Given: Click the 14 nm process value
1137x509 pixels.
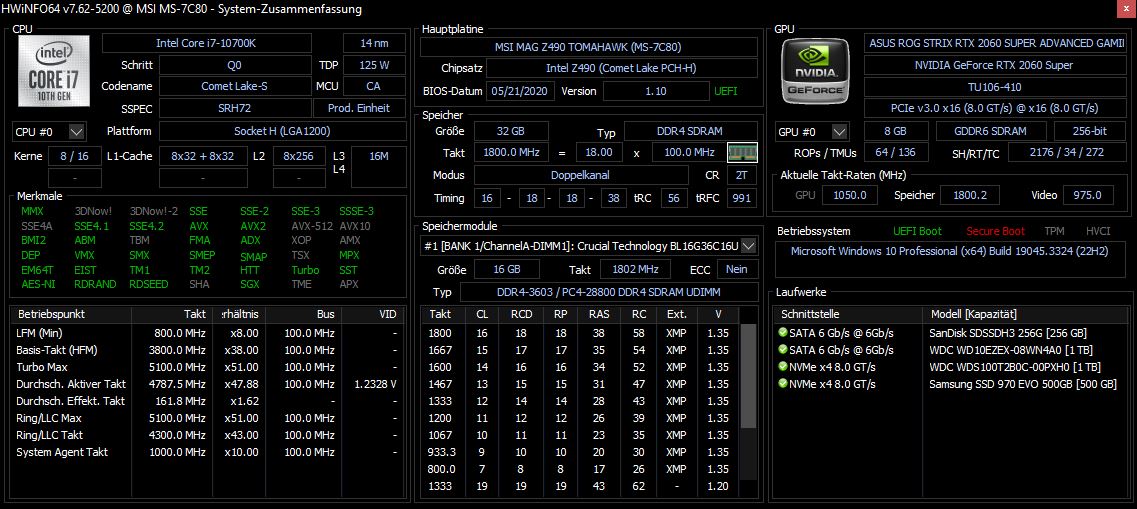Looking at the screenshot, I should tap(374, 44).
